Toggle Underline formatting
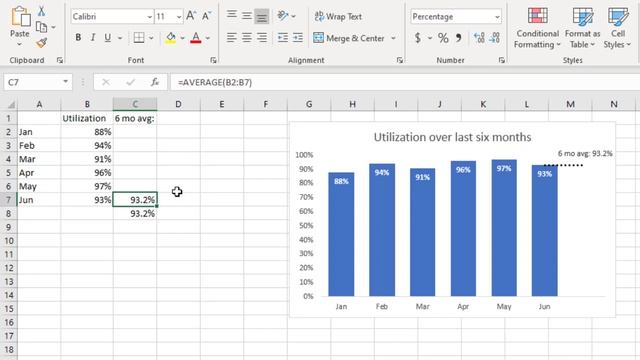This screenshot has width=640, height=360. pyautogui.click(x=107, y=38)
